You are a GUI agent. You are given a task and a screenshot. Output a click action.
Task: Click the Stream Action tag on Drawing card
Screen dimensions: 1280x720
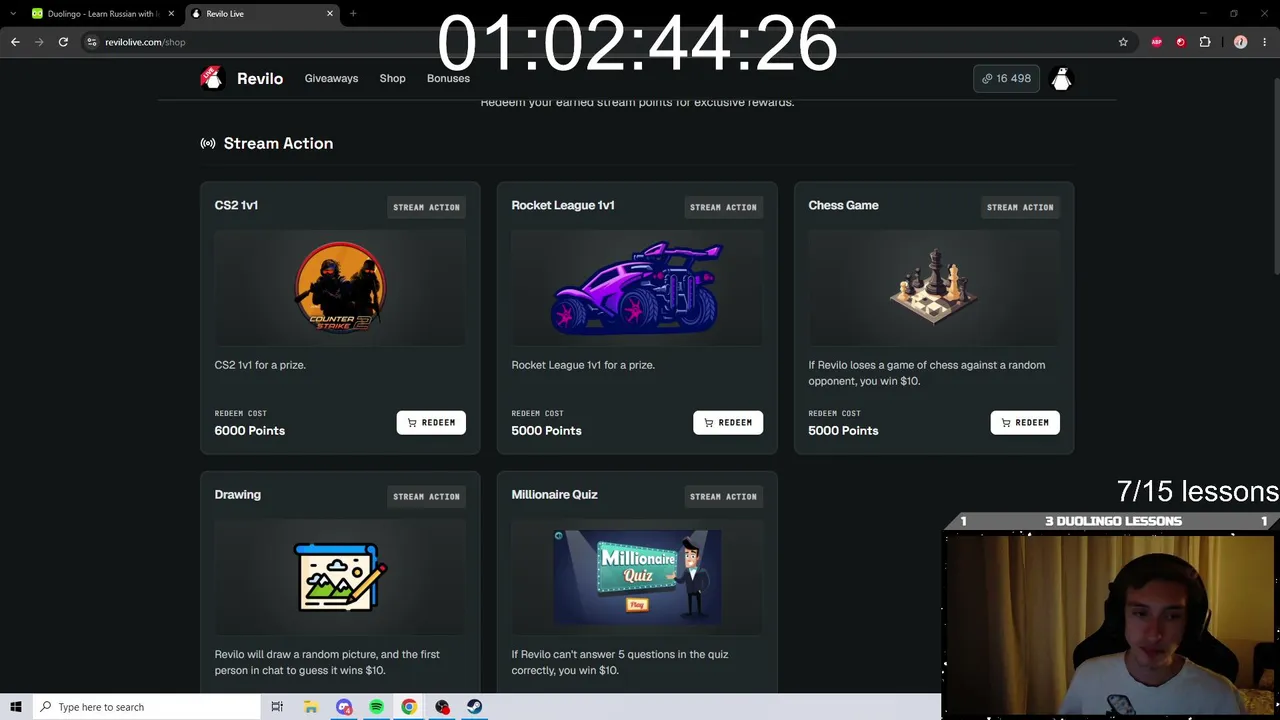[x=426, y=496]
